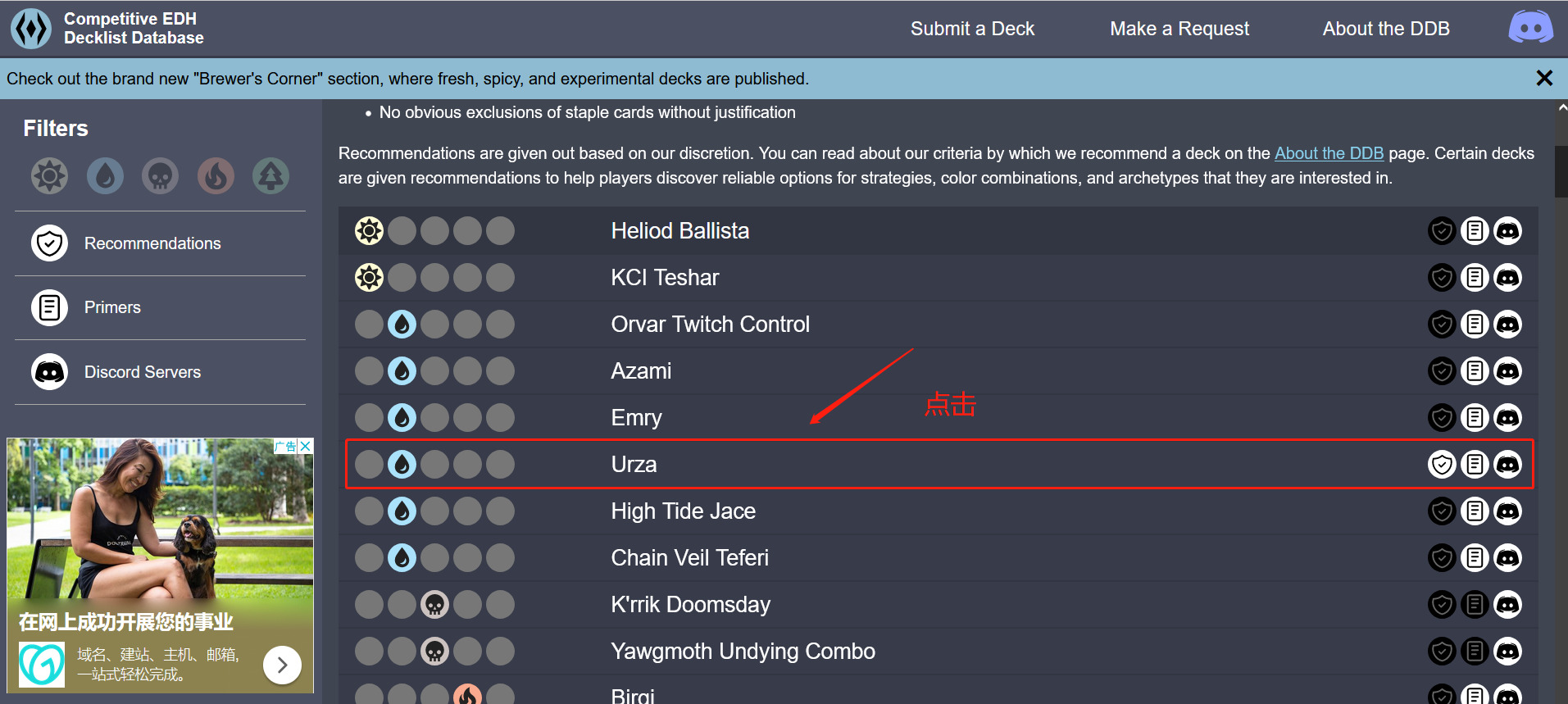1568x704 pixels.
Task: Open primer icon for Heliod Ballista
Action: click(x=1475, y=231)
